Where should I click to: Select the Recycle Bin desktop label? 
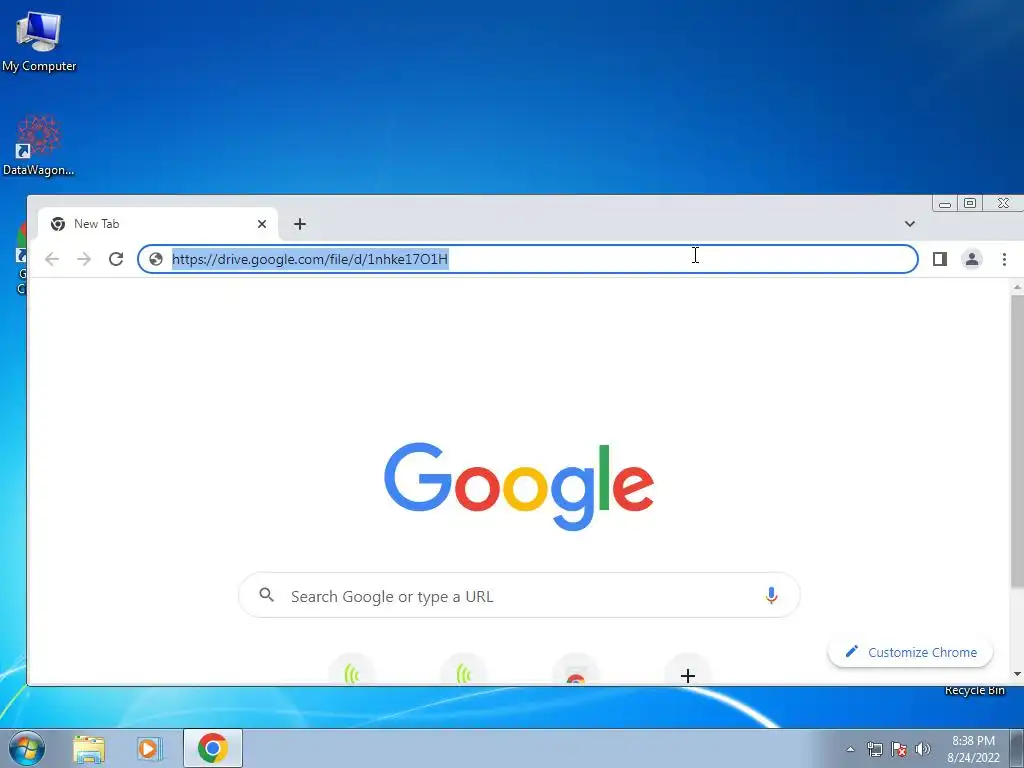coord(974,690)
